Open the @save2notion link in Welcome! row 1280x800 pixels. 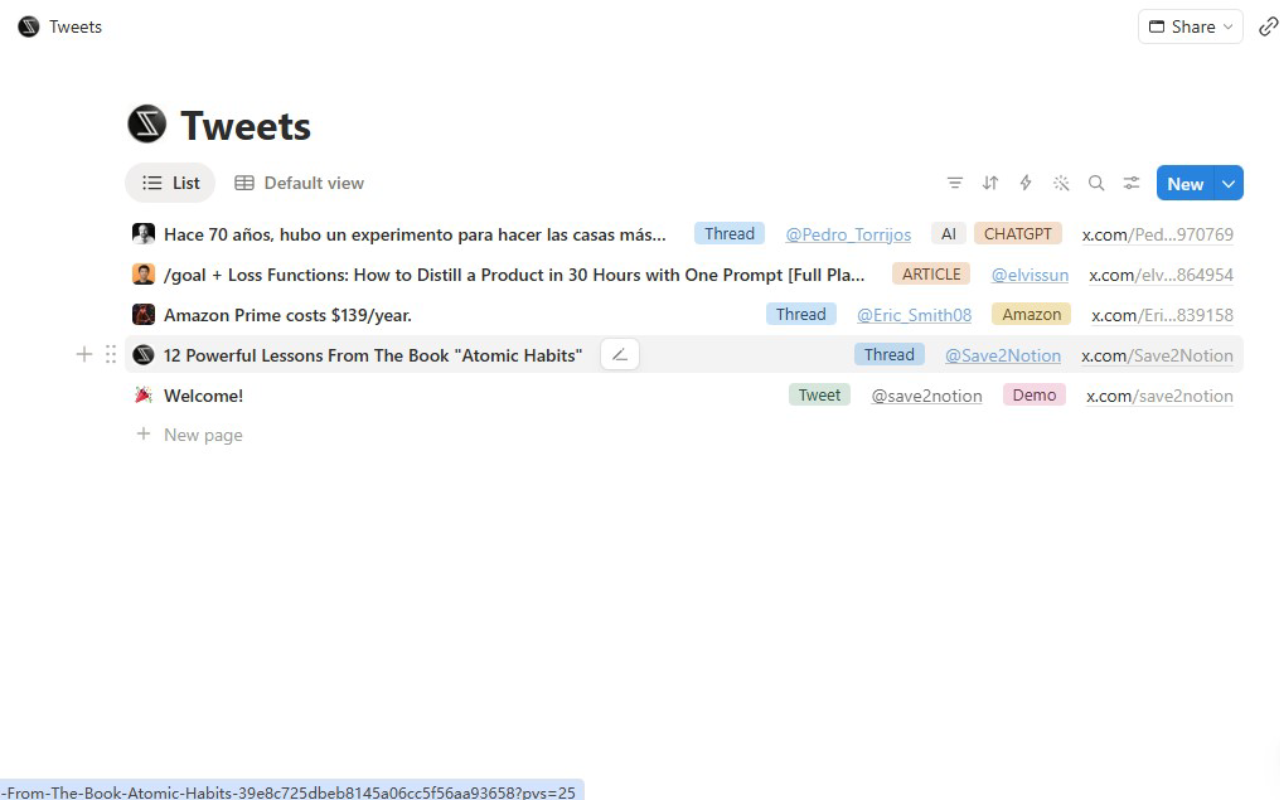pos(927,396)
